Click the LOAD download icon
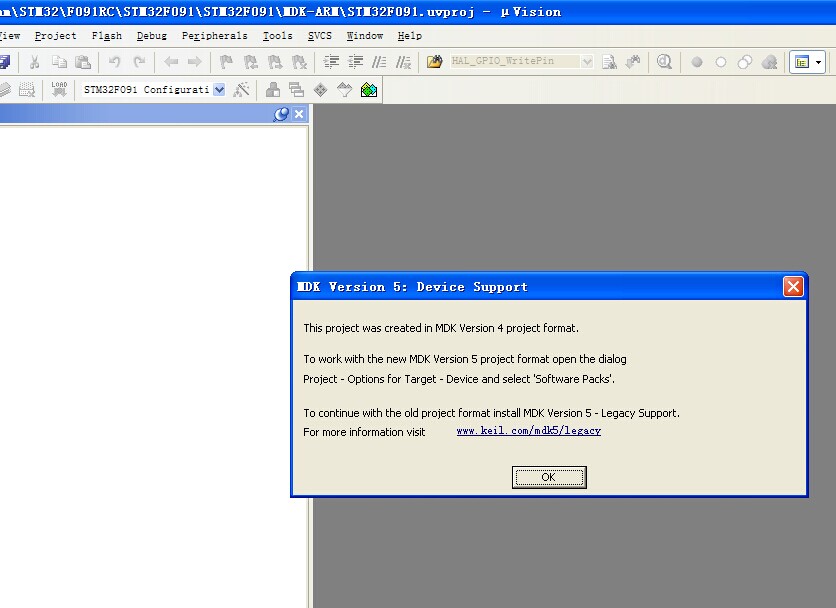The height and width of the screenshot is (608, 836). (x=59, y=89)
